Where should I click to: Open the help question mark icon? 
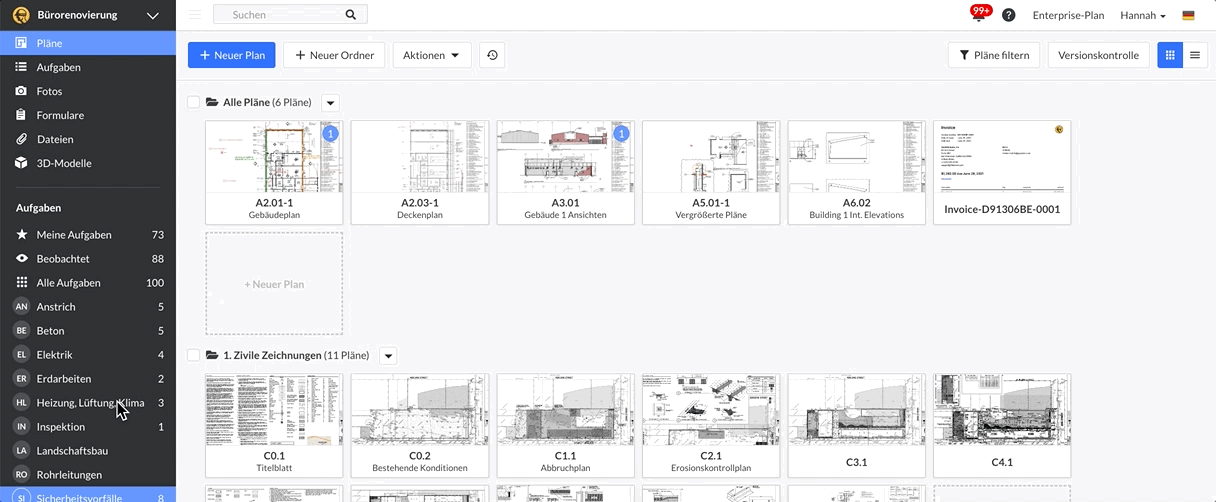[1008, 16]
